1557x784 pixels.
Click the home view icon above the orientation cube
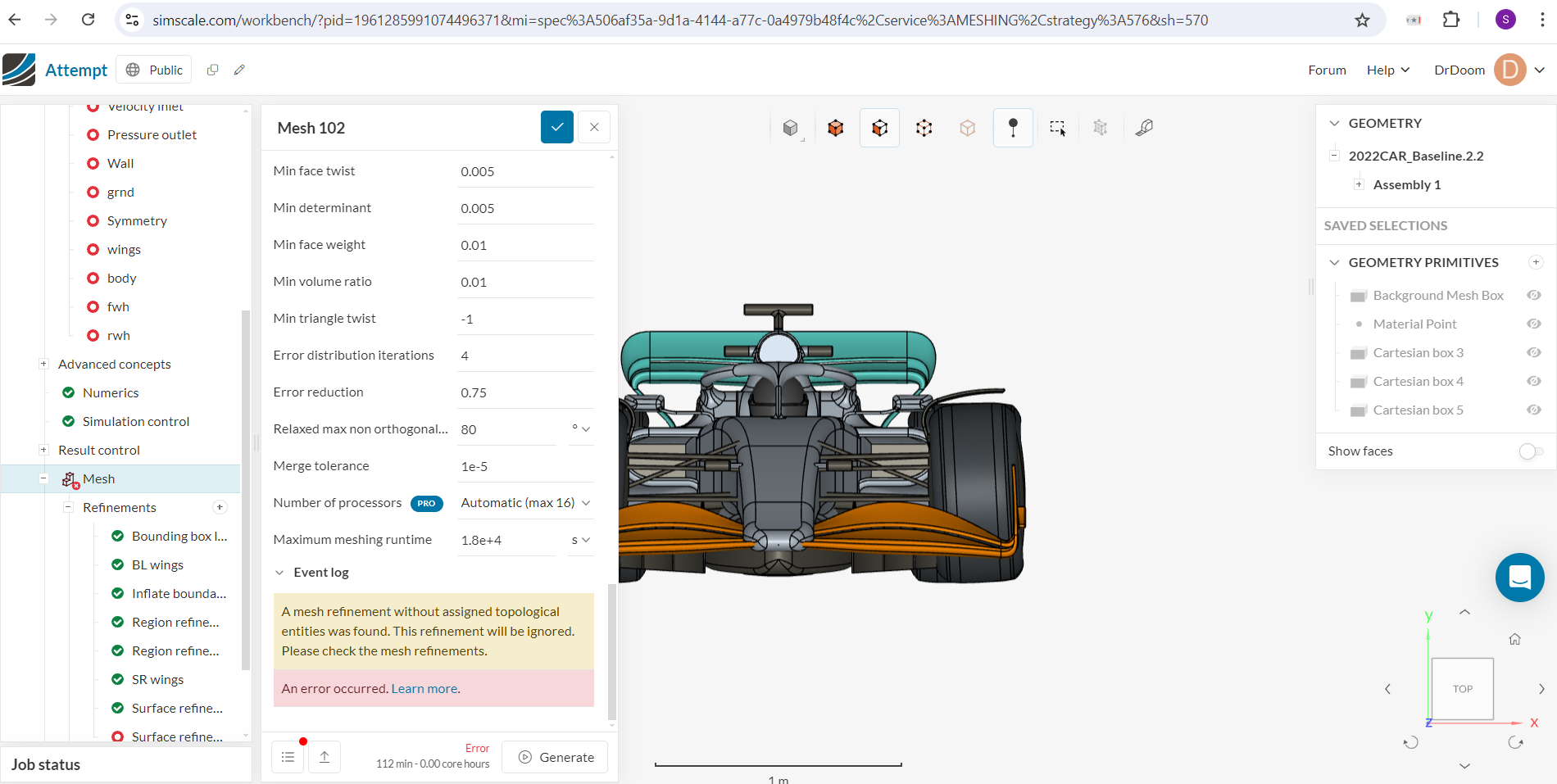pos(1514,639)
